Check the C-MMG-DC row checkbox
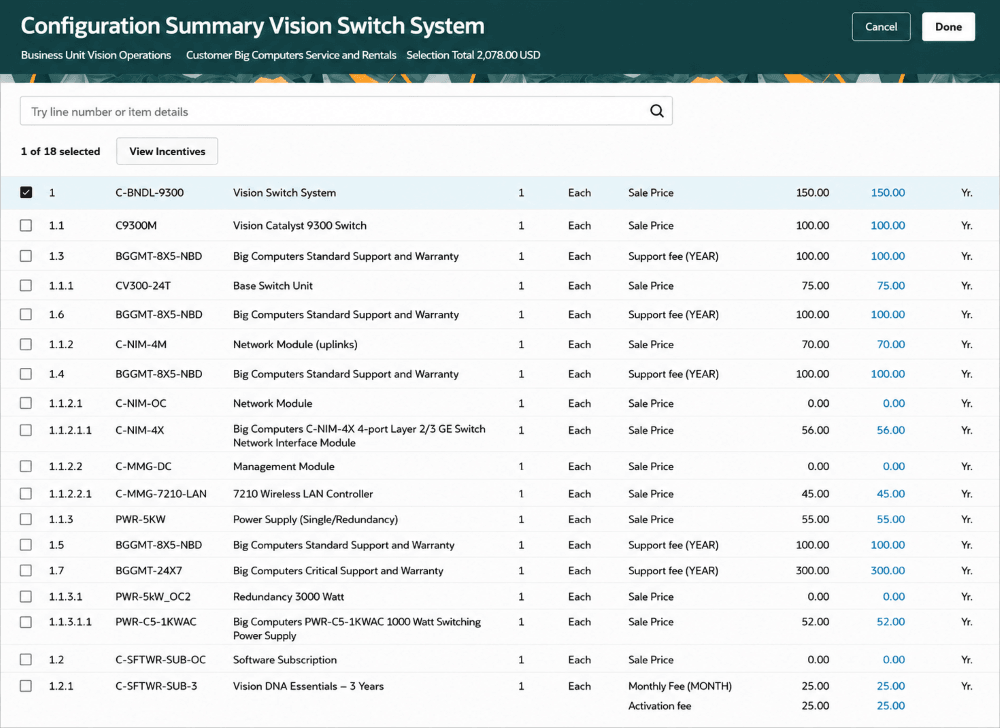 (x=26, y=467)
